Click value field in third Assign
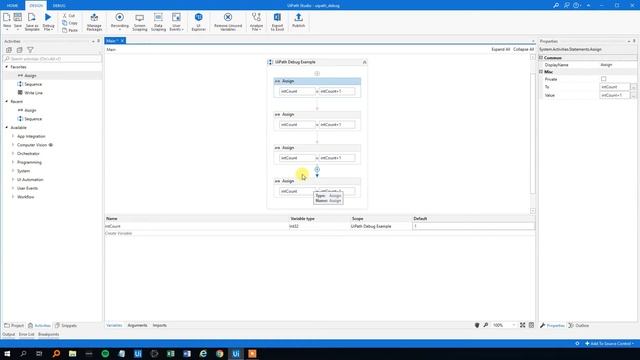This screenshot has height=360, width=640. [337, 158]
